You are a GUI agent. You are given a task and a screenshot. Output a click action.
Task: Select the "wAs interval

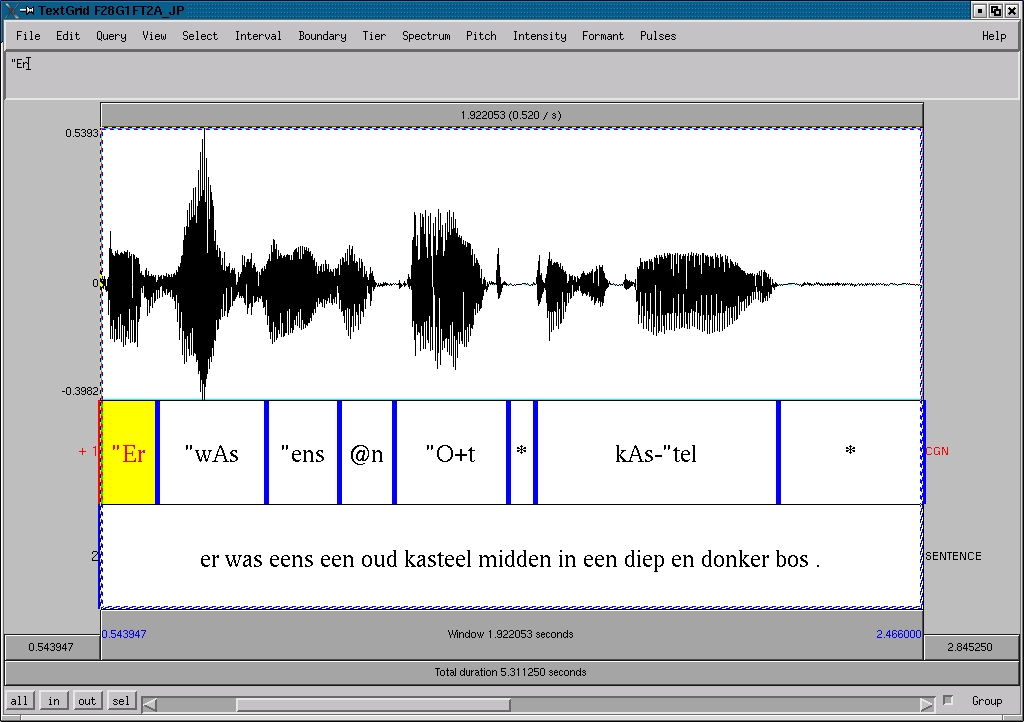212,453
